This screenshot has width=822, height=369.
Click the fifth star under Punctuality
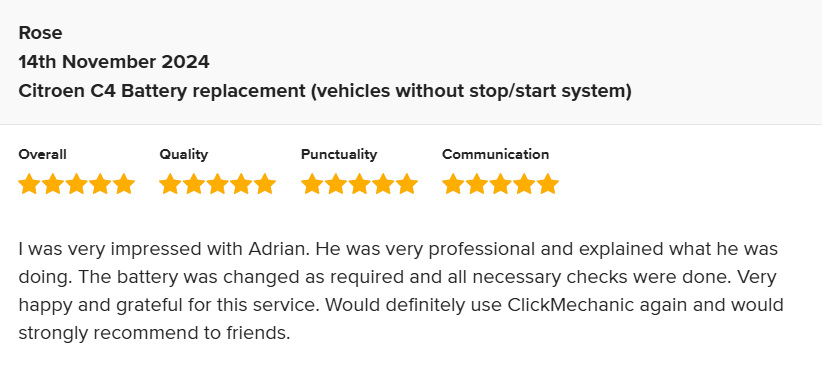pos(406,184)
